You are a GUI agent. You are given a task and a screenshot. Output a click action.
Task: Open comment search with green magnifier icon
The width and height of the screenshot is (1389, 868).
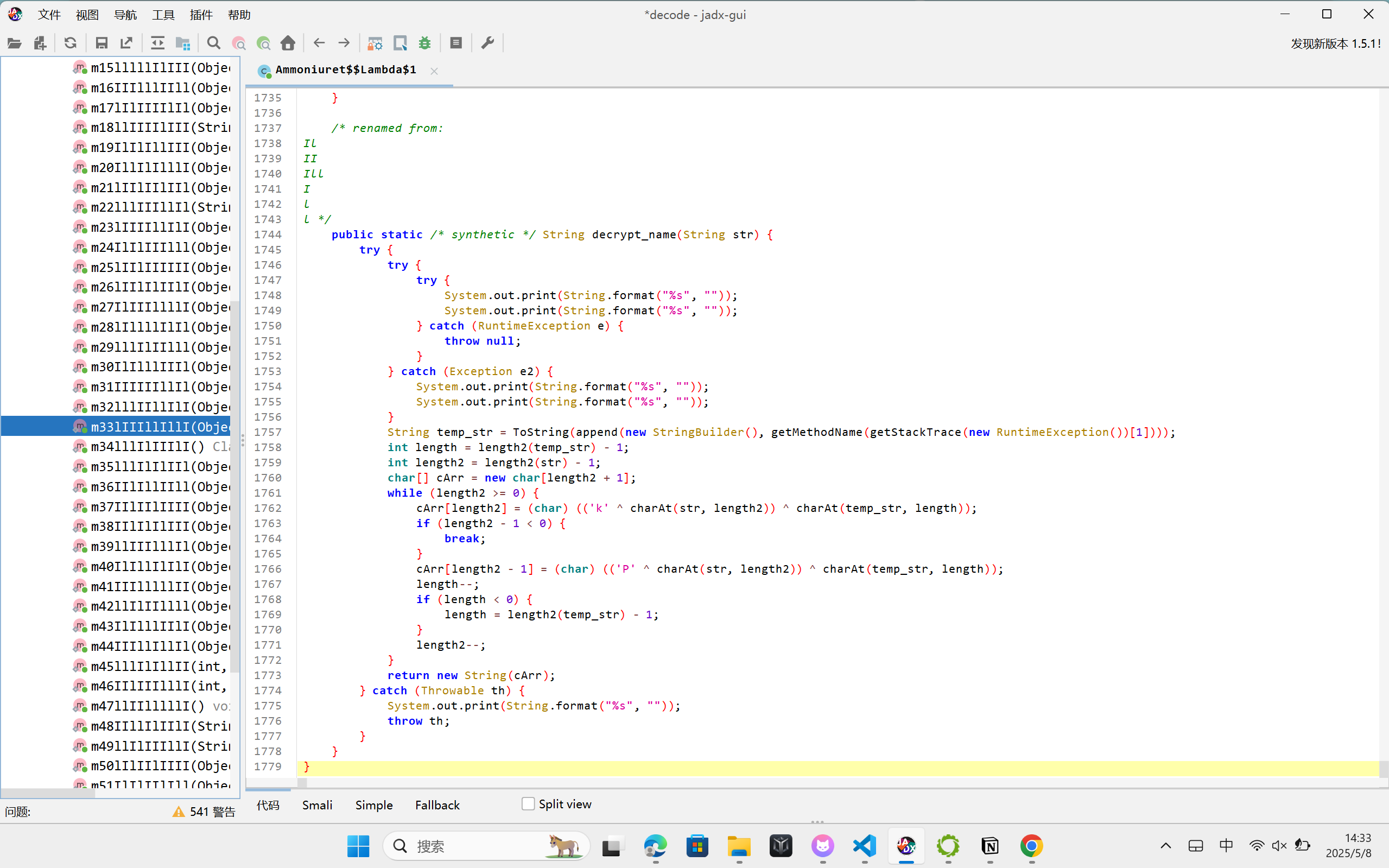263,43
